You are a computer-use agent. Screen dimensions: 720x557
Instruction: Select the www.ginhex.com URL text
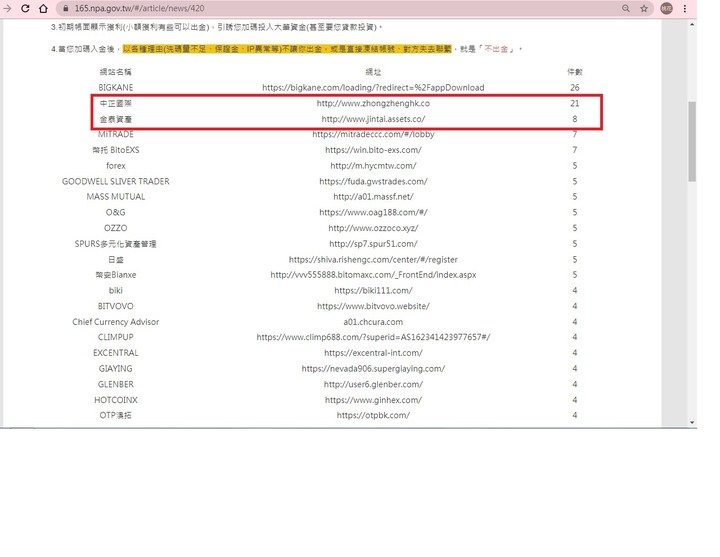click(373, 400)
